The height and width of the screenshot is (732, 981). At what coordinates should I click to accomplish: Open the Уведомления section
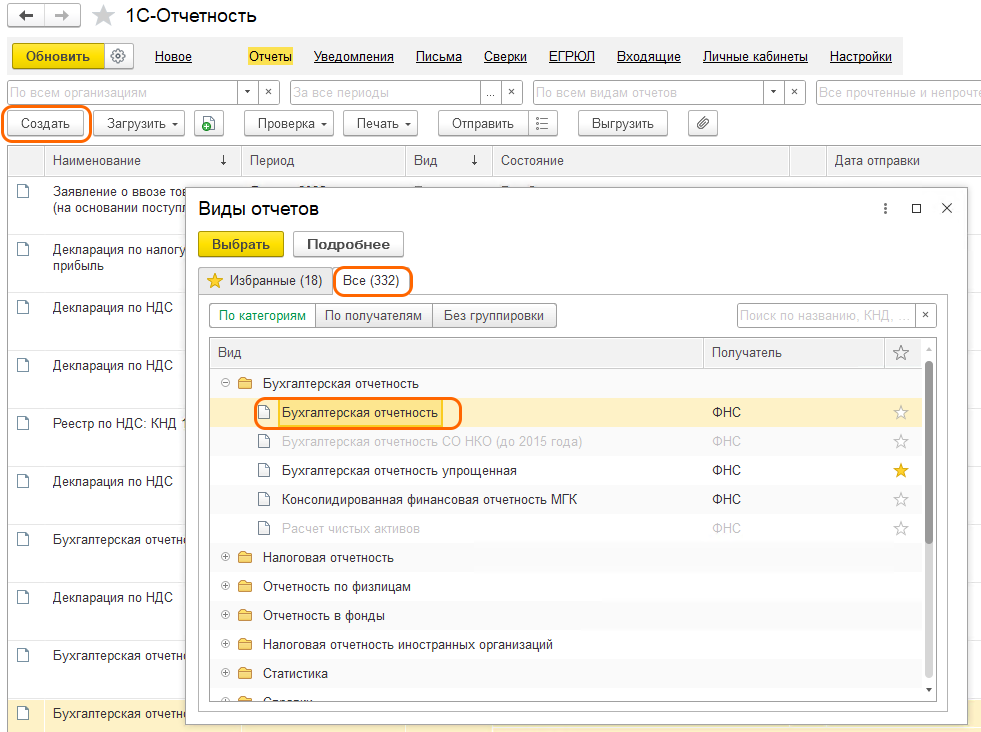(x=353, y=57)
